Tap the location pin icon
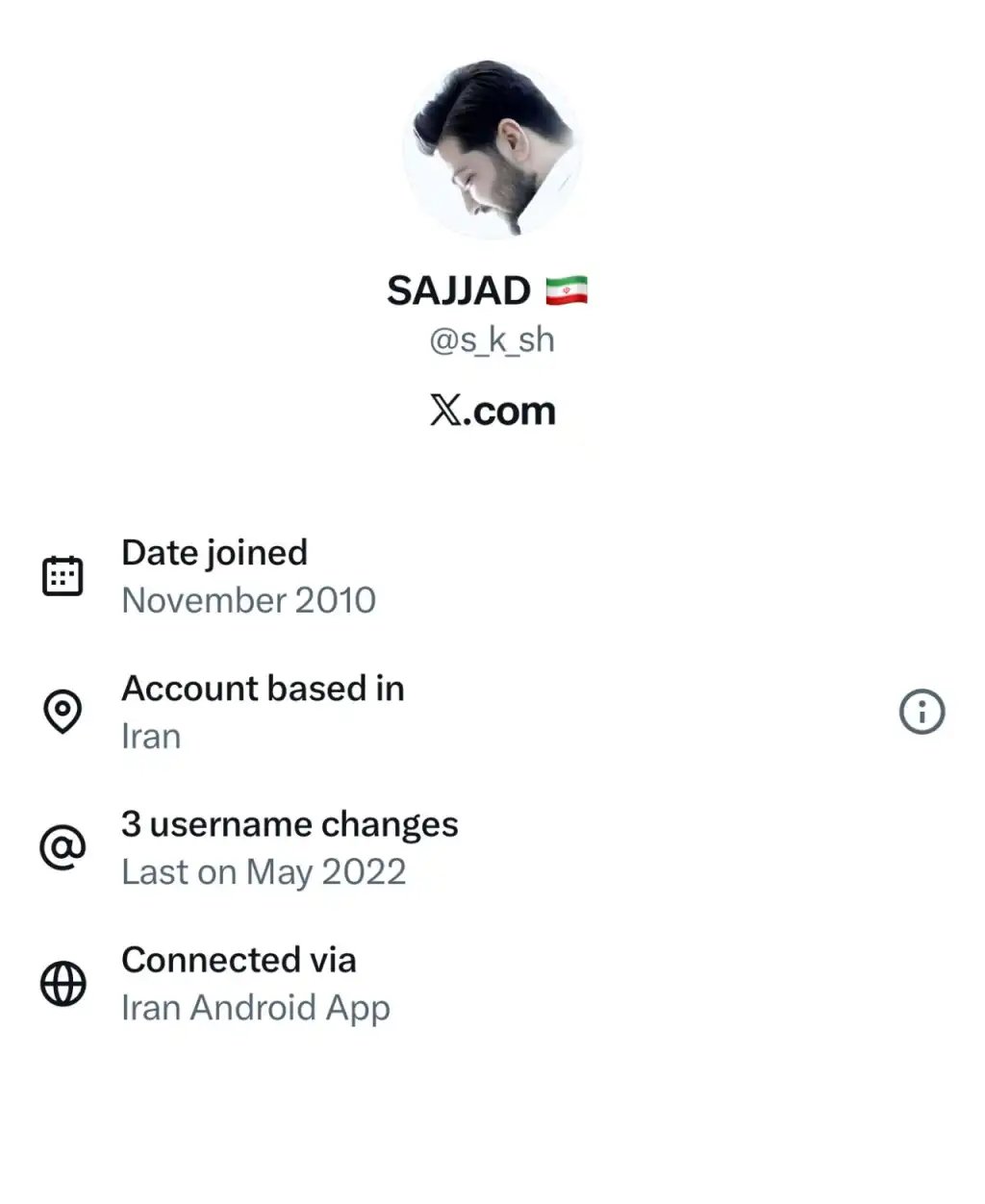The image size is (985, 1204). coord(63,712)
